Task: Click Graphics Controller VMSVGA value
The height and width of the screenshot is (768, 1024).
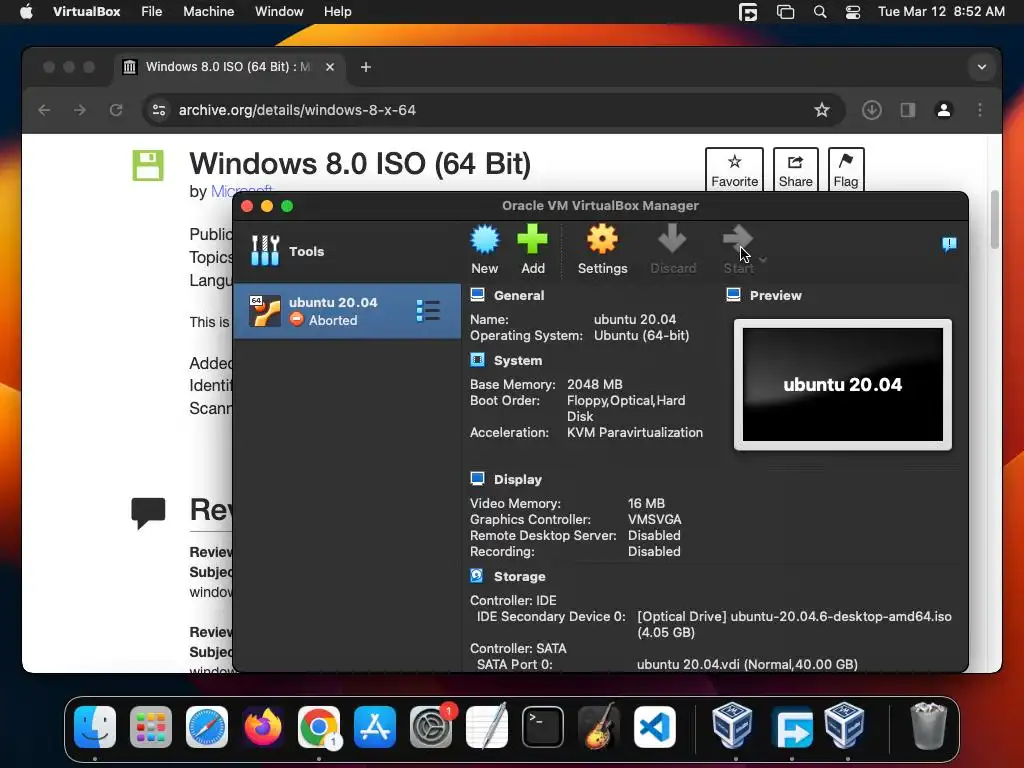Action: pyautogui.click(x=654, y=520)
